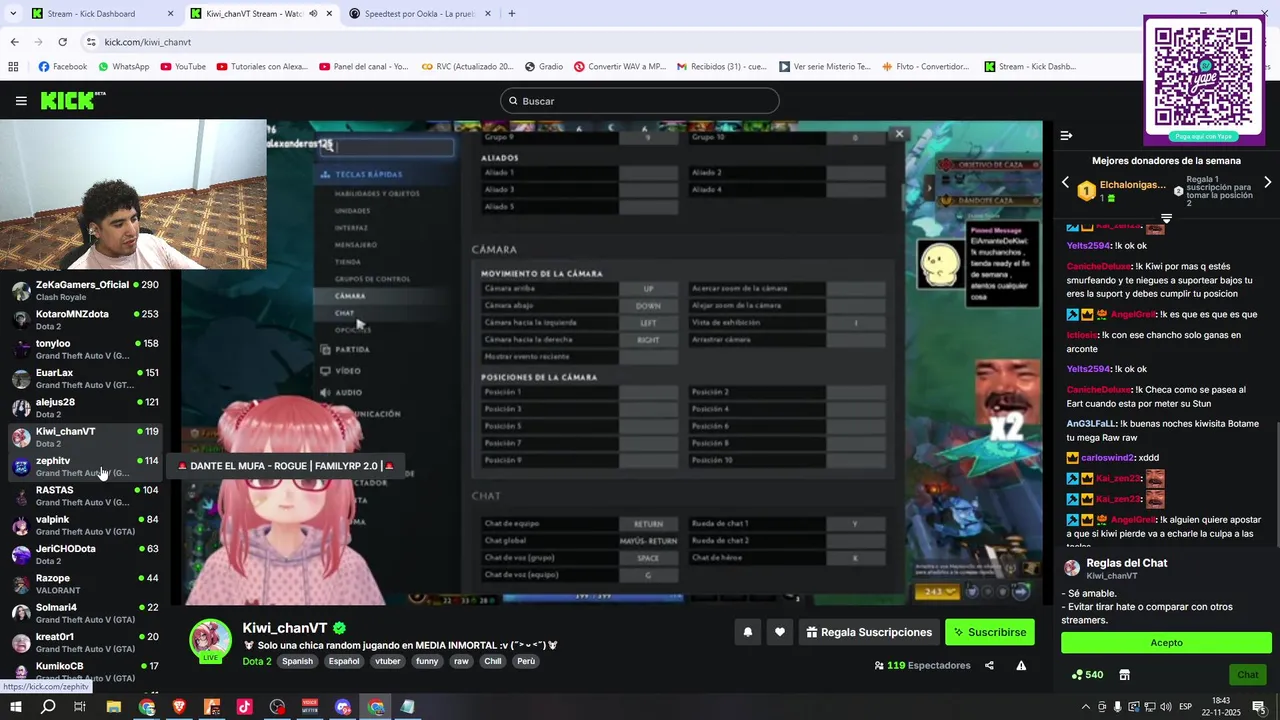
Task: Open Razope VALORANT channel in sidebar
Action: pos(85,584)
